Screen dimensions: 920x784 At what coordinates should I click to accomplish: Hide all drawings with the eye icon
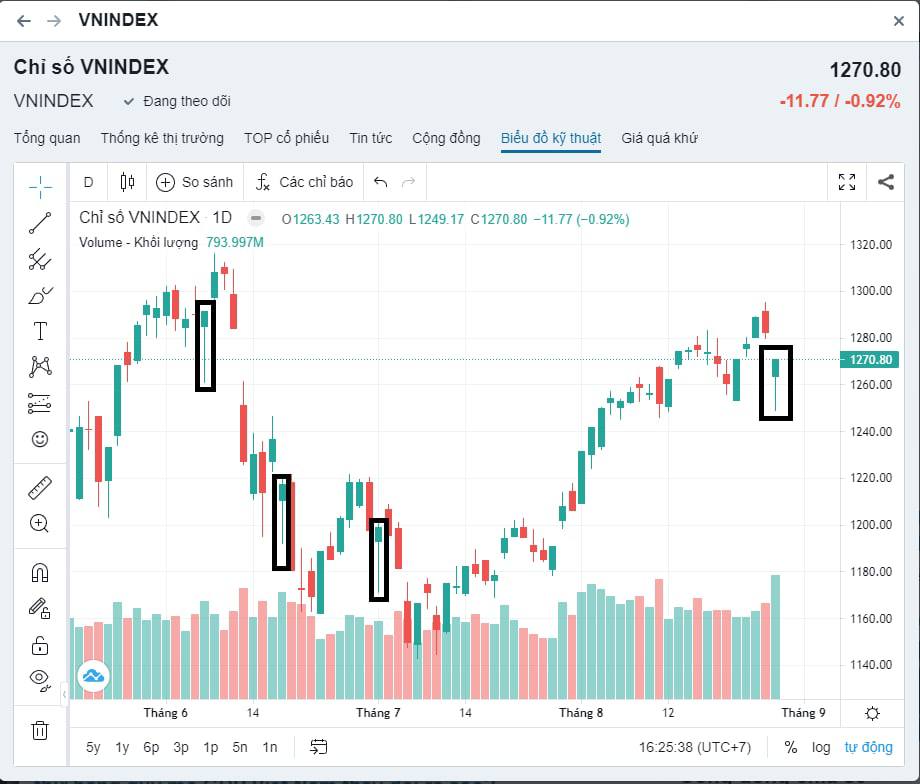(40, 678)
